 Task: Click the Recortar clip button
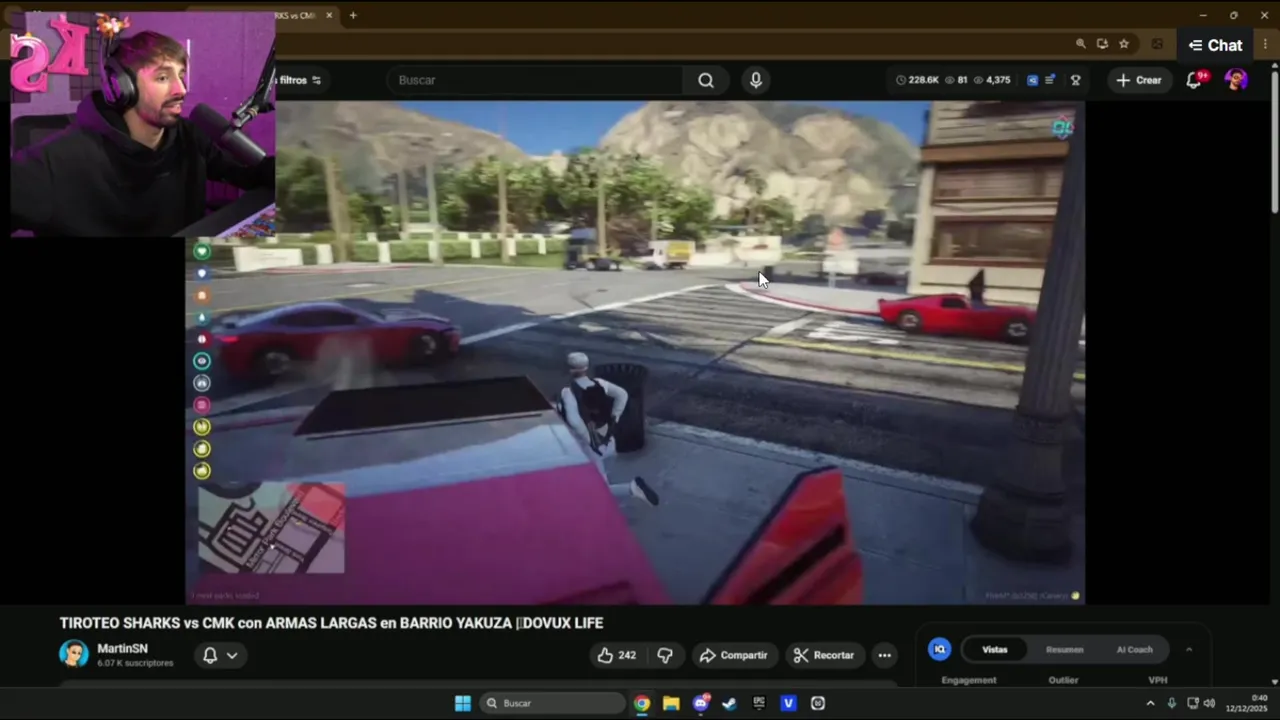[x=824, y=655]
